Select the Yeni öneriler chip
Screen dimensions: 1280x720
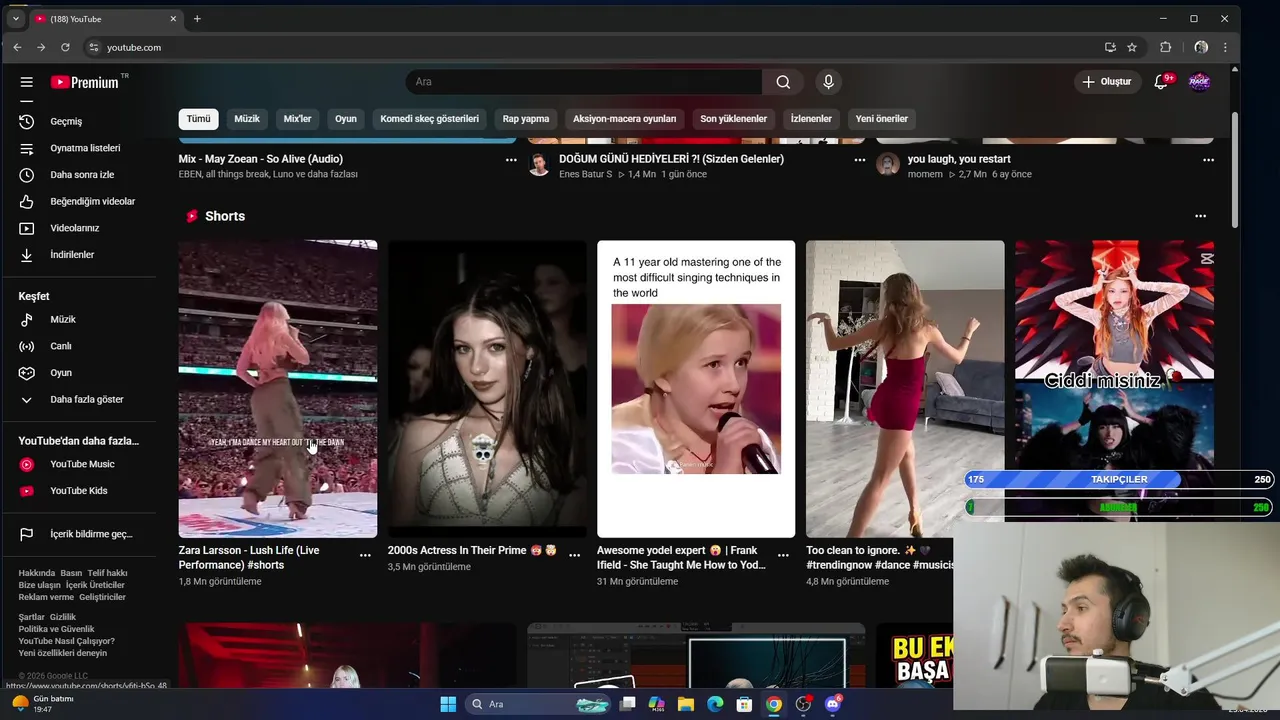(x=882, y=119)
